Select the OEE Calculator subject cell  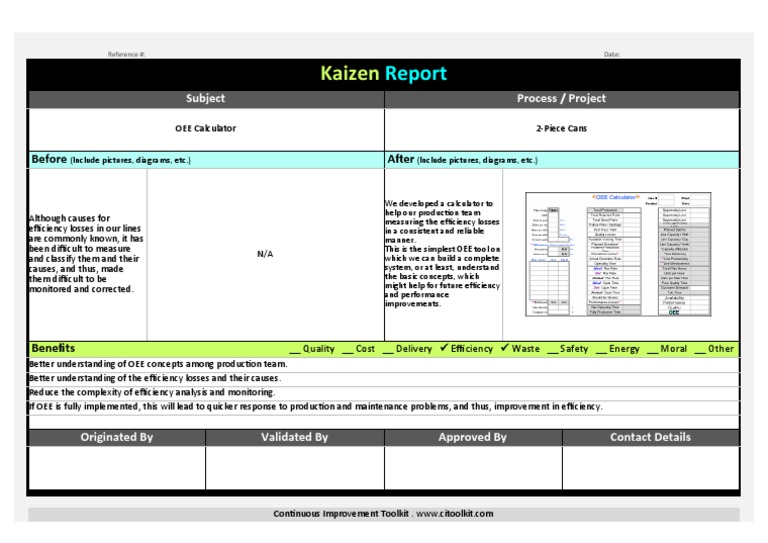(x=206, y=129)
